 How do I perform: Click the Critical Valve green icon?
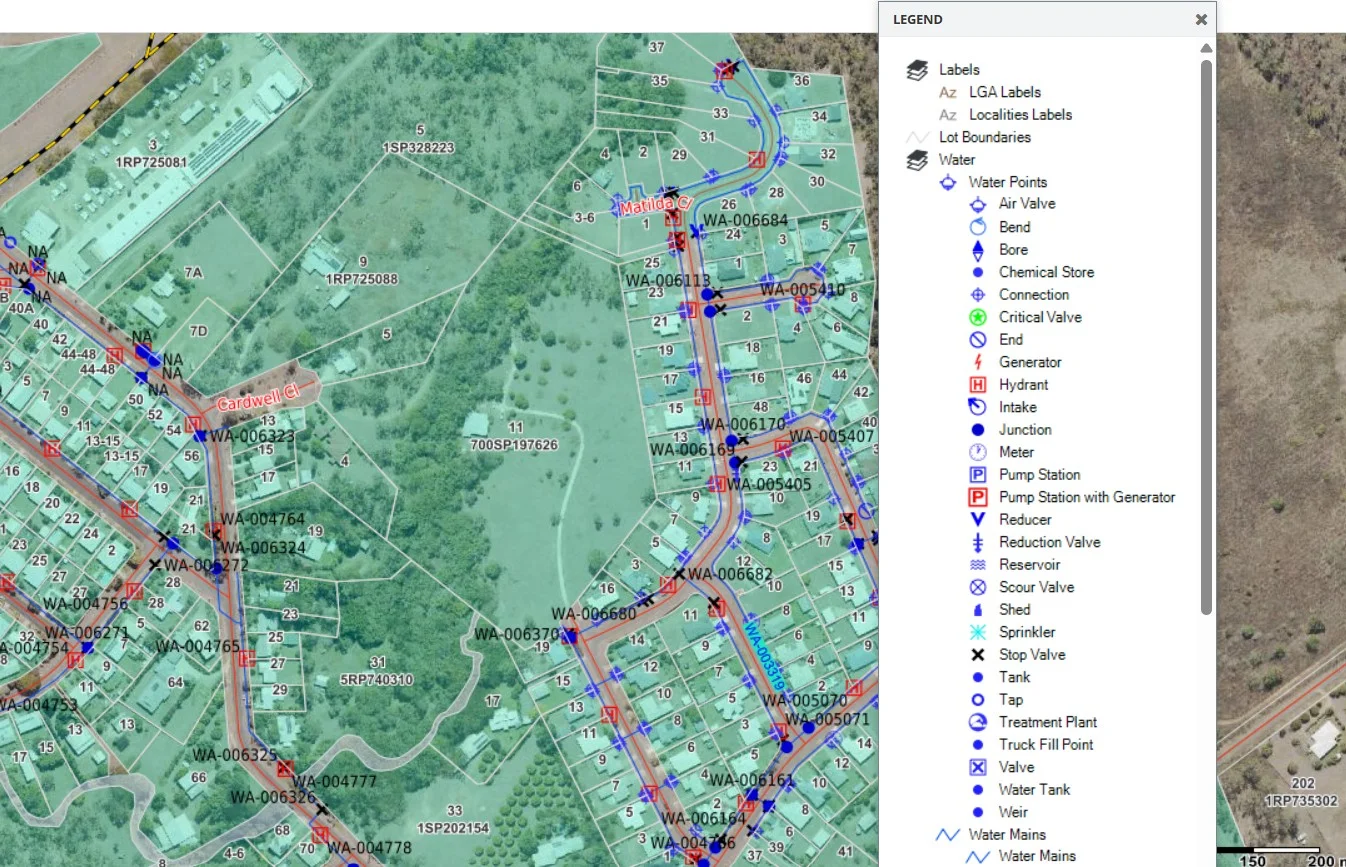[x=978, y=317]
